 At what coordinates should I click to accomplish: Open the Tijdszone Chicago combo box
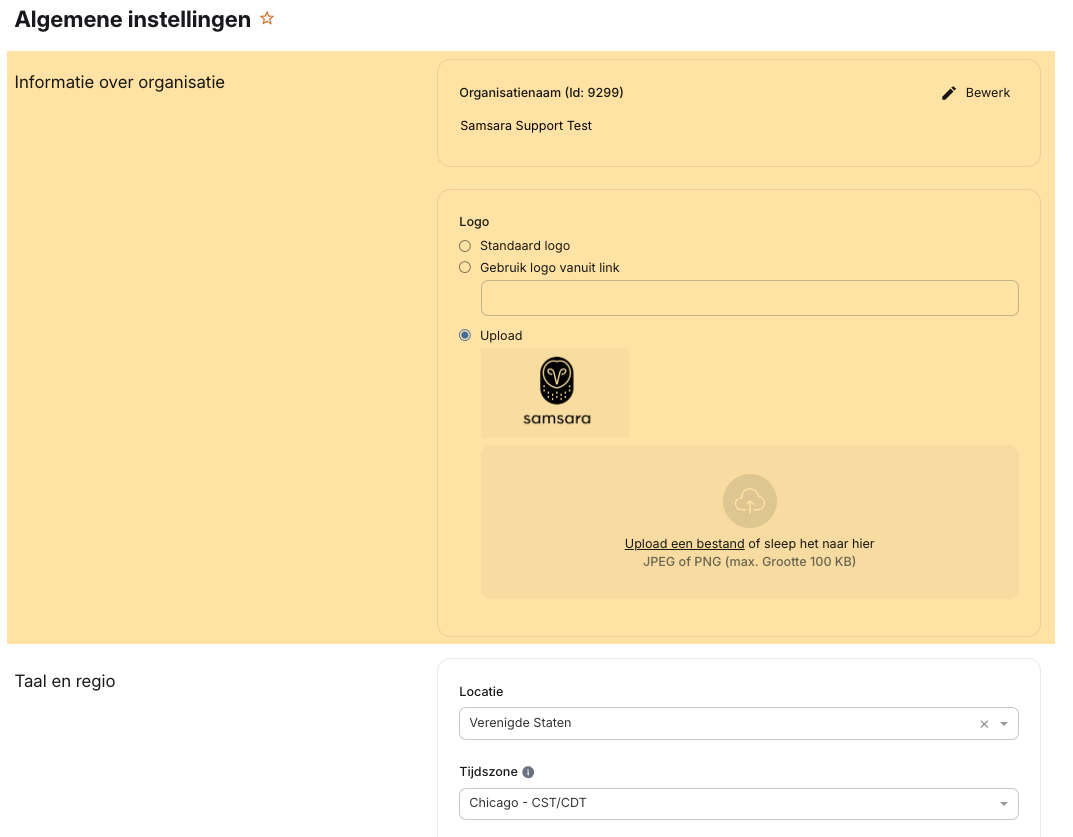[x=738, y=803]
